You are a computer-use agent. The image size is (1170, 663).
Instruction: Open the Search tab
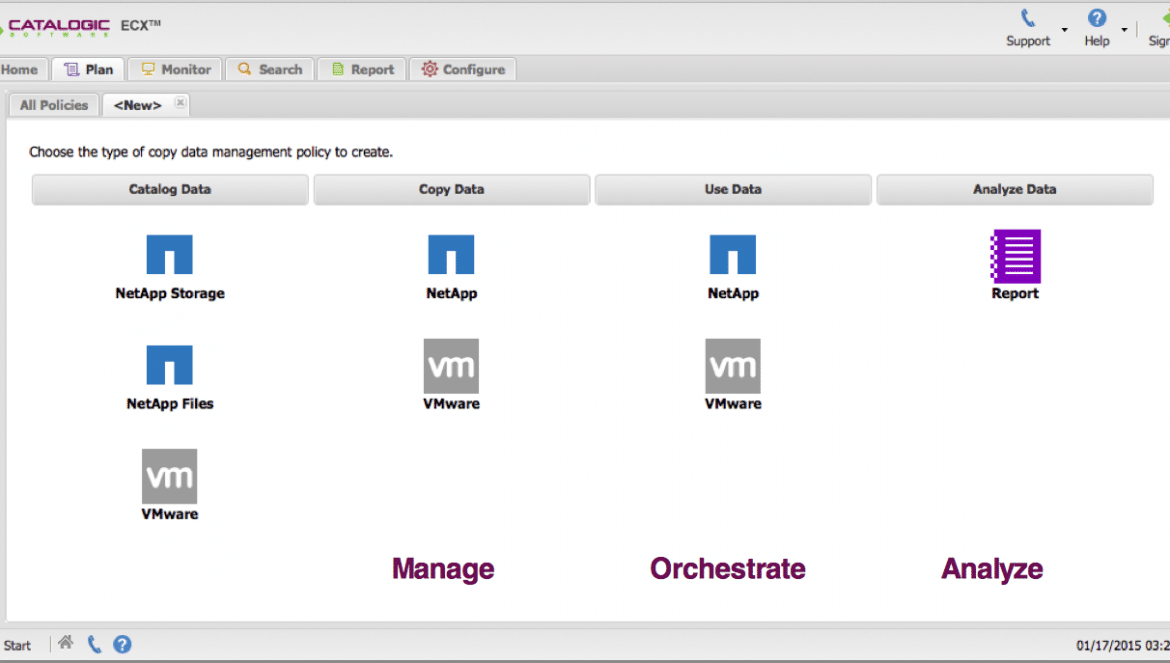tap(270, 69)
